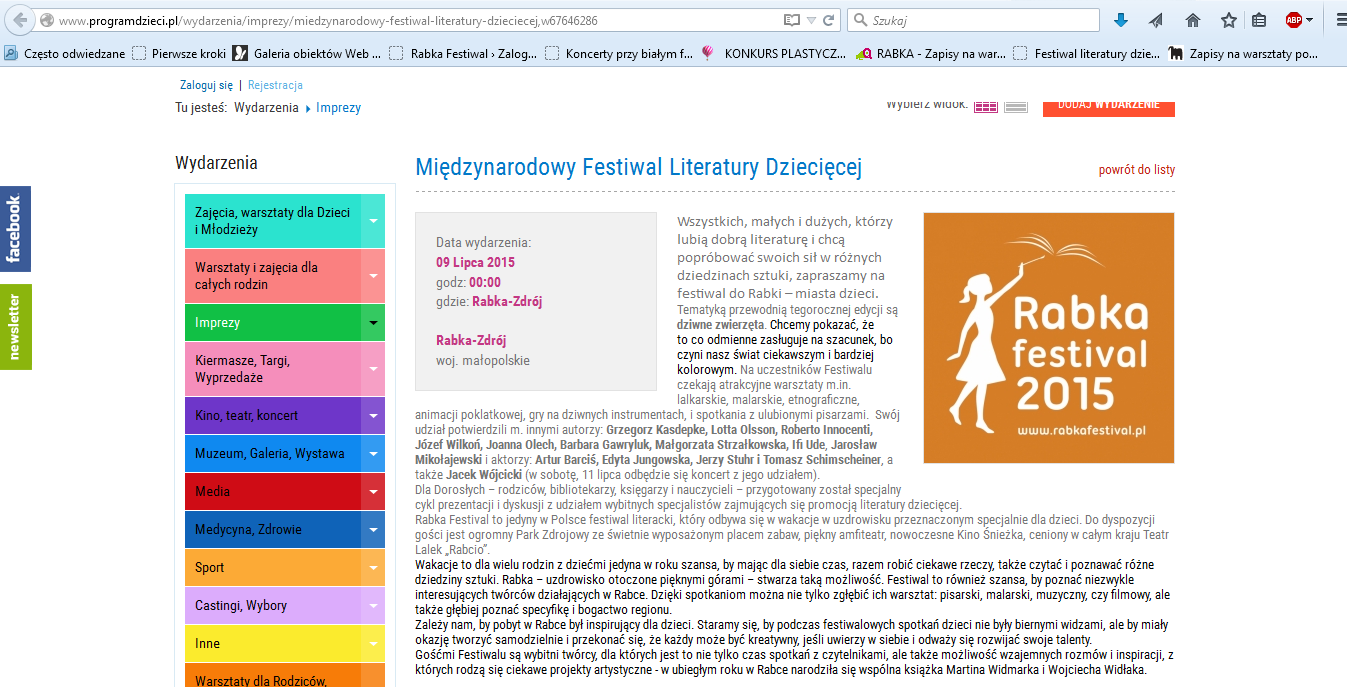Select the orange Sport category
Viewport: 1347px width, 687px height.
273,567
